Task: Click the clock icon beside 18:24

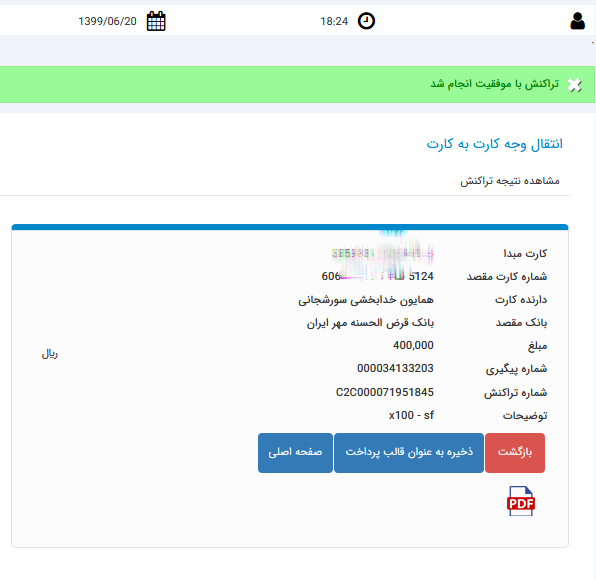Action: [366, 21]
